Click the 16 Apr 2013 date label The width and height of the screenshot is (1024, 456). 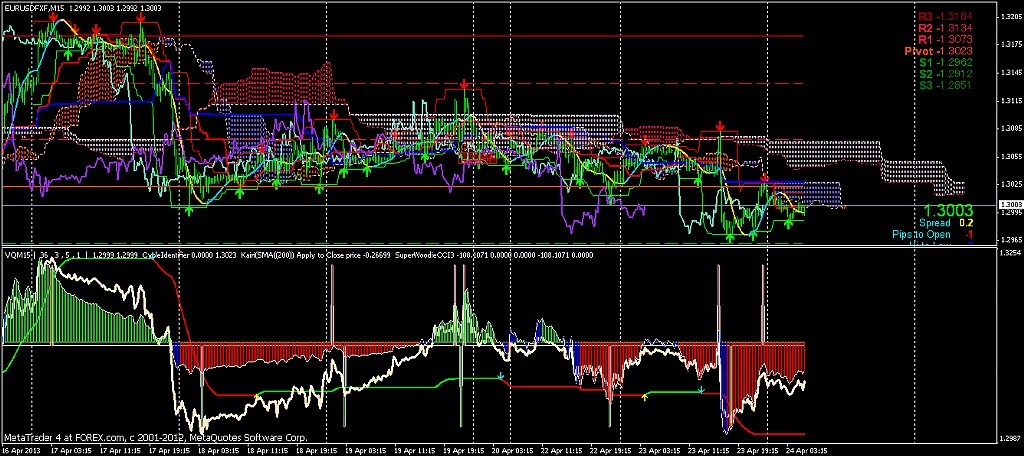(20, 450)
